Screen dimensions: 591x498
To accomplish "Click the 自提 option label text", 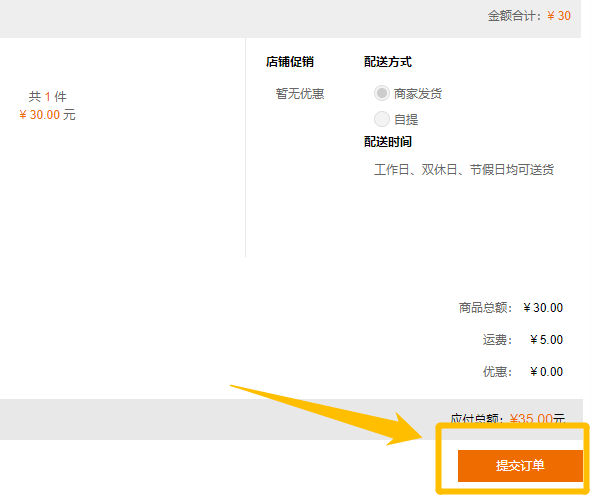I will point(406,120).
